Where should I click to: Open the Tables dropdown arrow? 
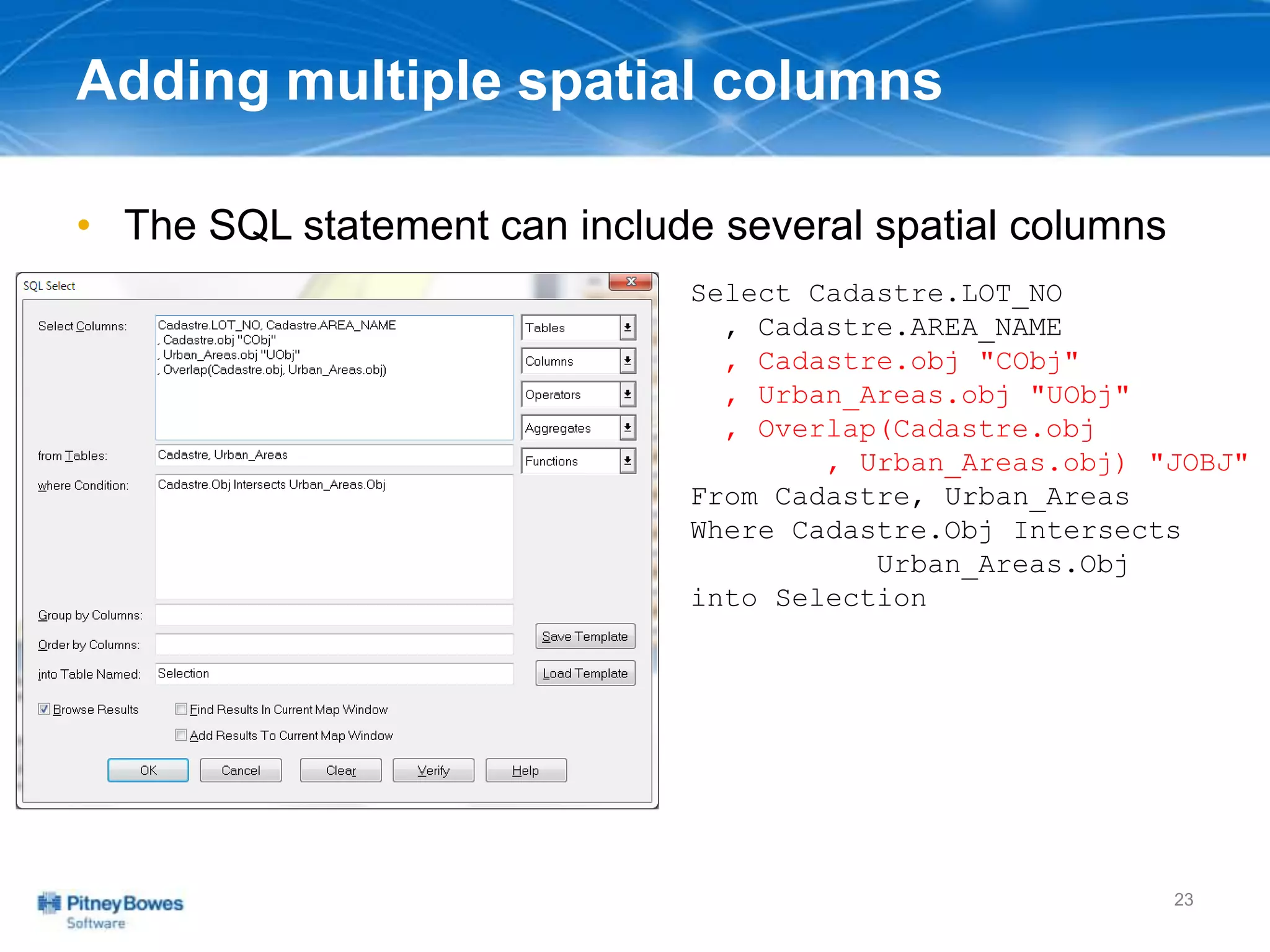point(628,328)
